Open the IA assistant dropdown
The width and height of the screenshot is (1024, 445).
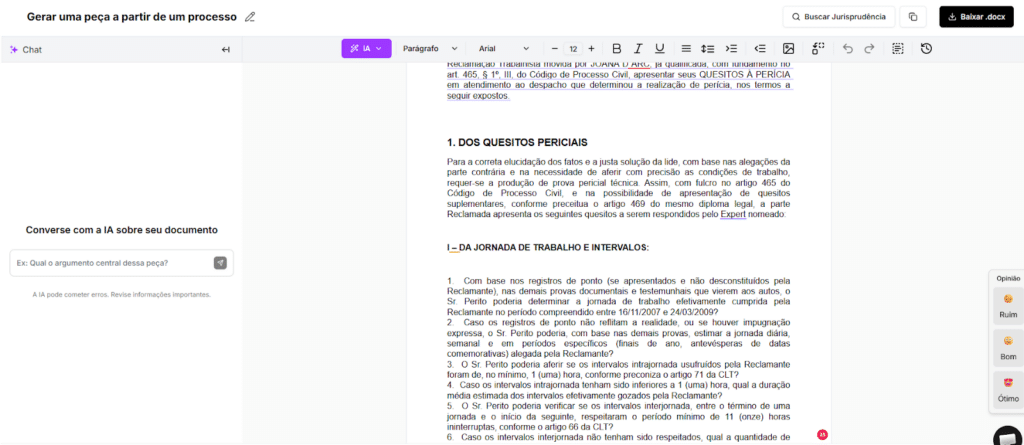pyautogui.click(x=366, y=48)
